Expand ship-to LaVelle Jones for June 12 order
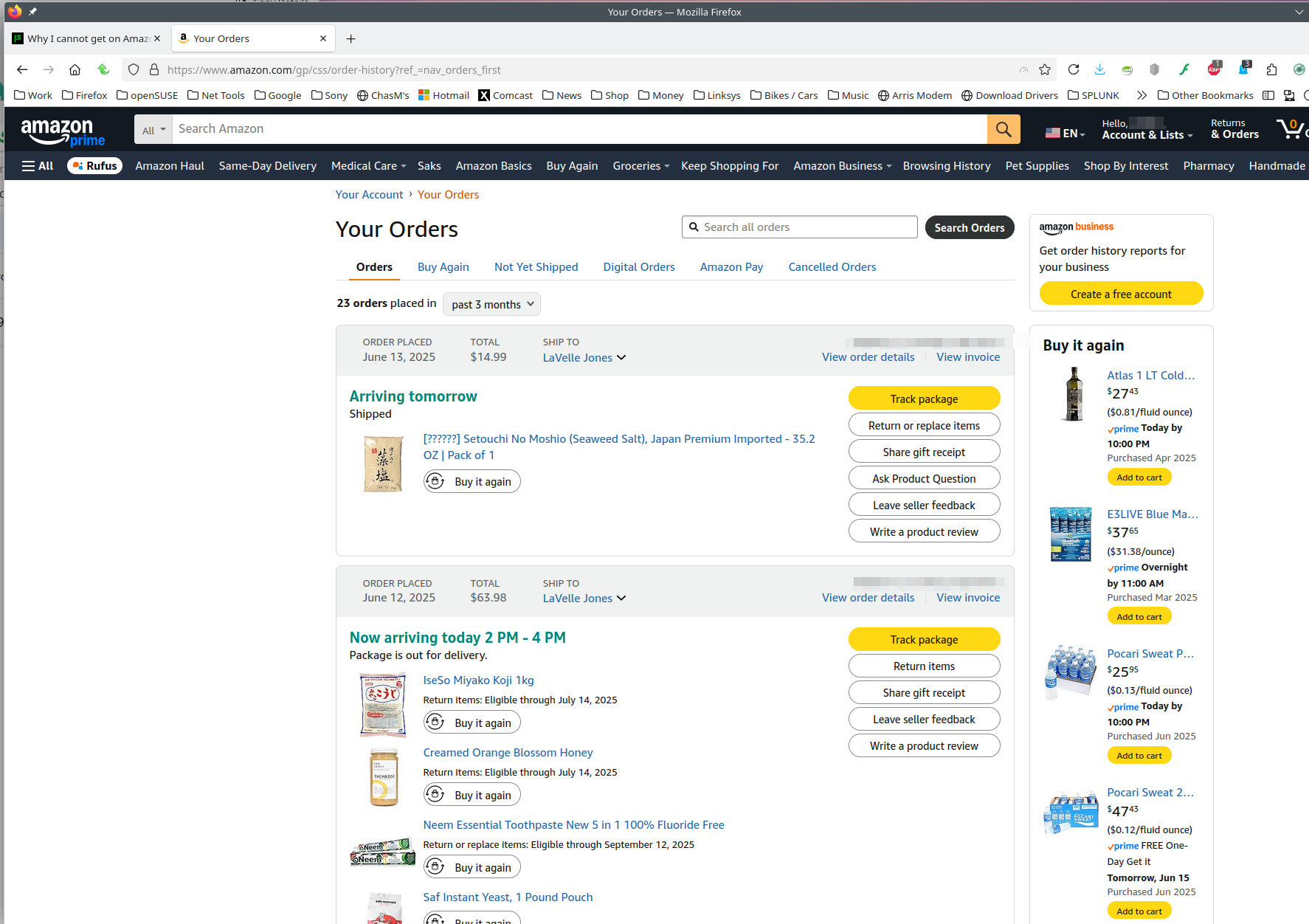Screen dimensions: 1309x924 [x=584, y=598]
